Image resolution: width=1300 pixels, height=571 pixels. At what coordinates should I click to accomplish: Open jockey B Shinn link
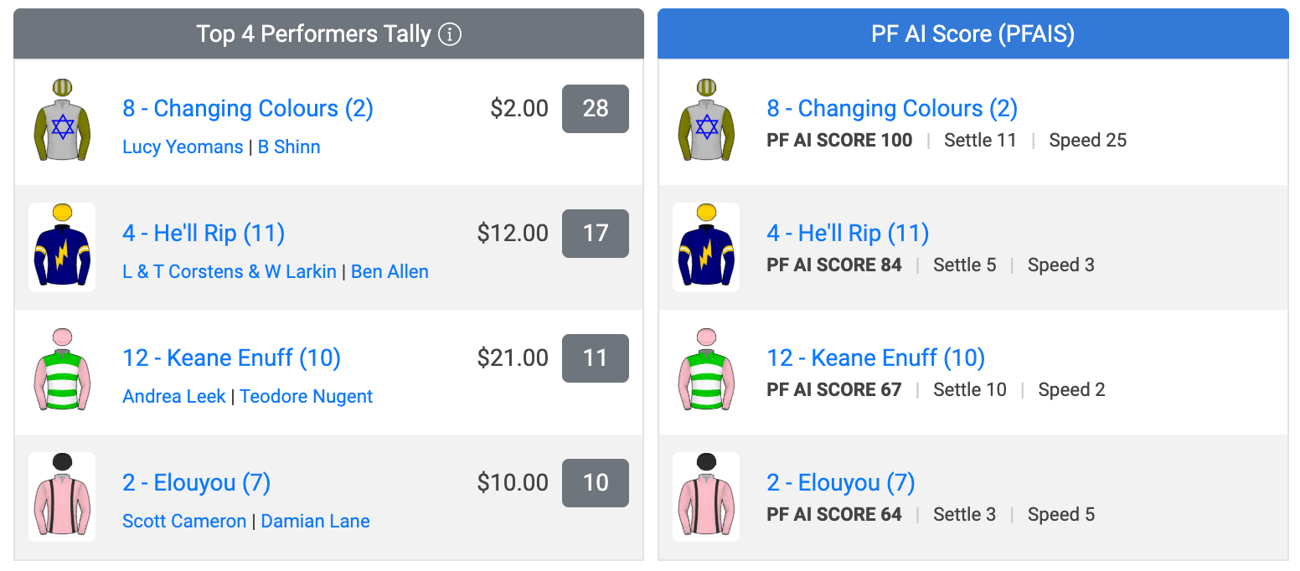tap(289, 147)
